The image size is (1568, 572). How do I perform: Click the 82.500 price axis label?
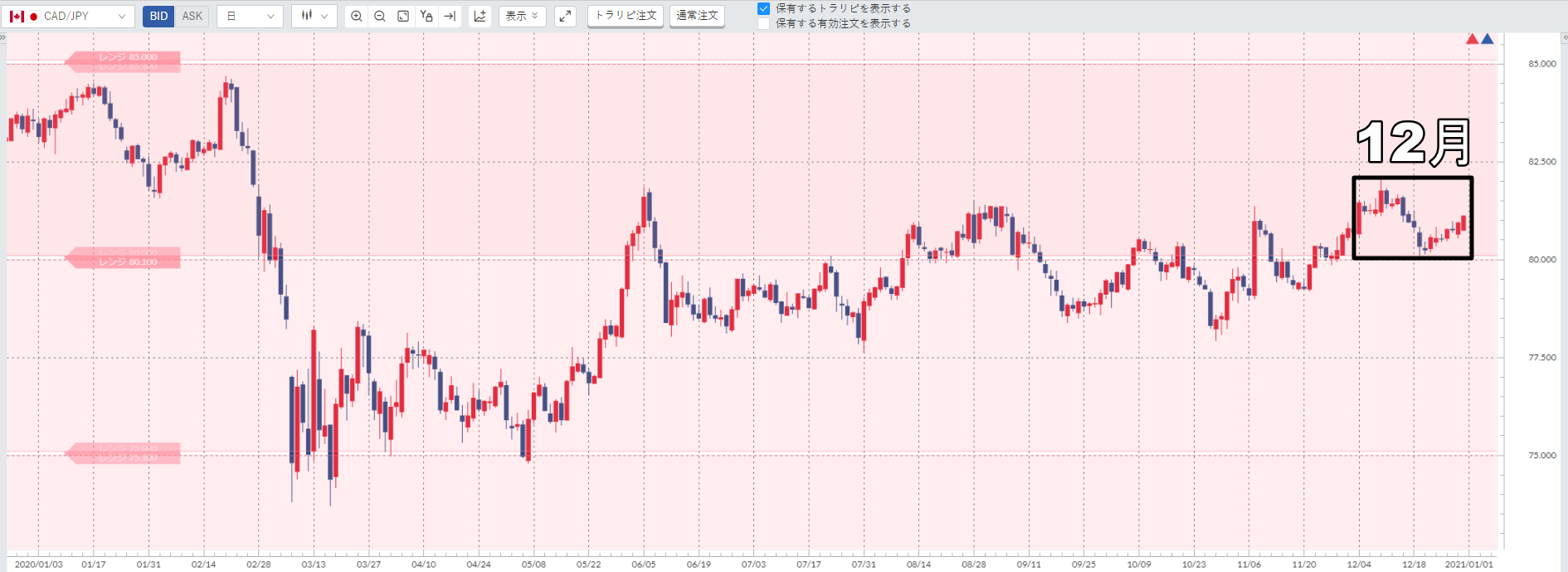(x=1542, y=162)
